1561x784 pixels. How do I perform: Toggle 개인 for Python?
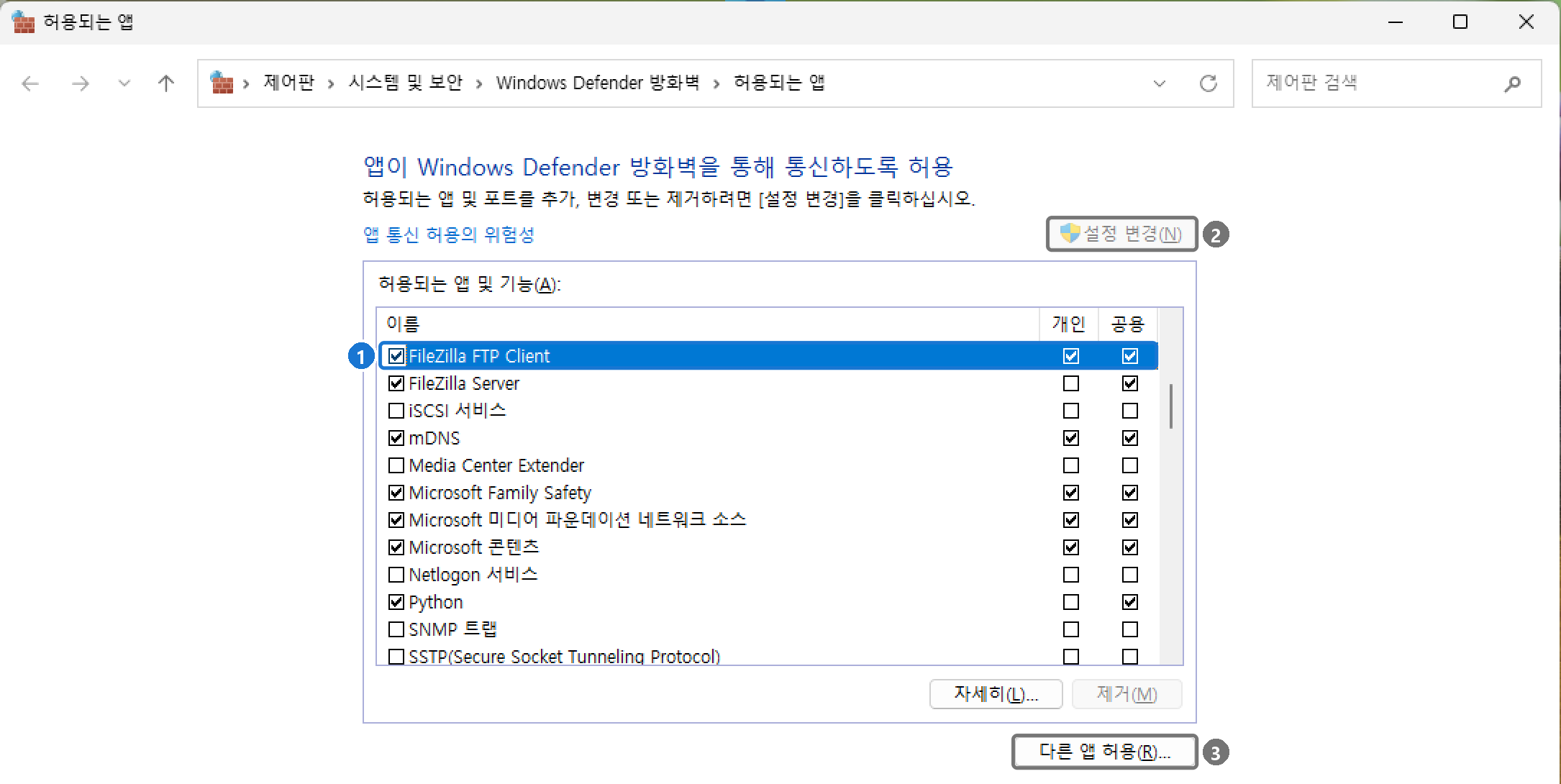(1071, 602)
